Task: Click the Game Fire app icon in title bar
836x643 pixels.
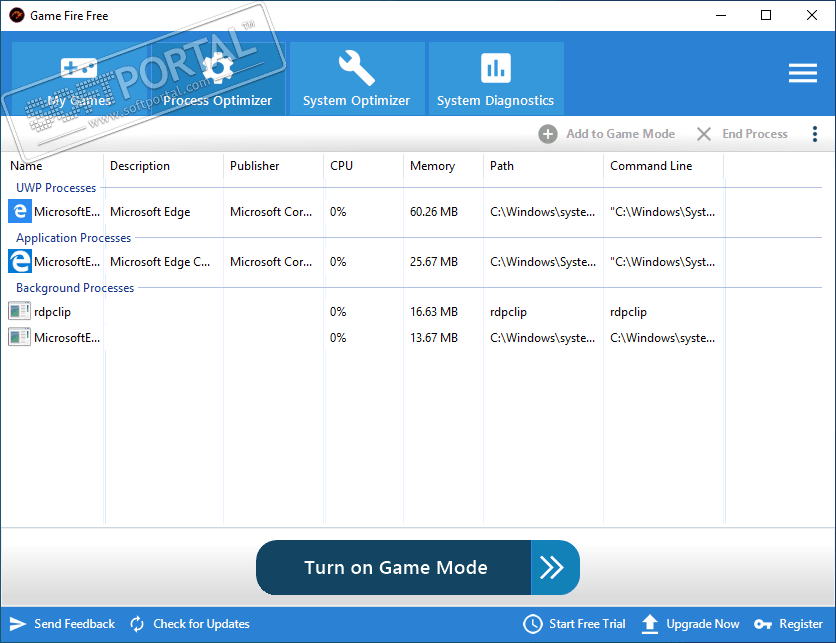Action: click(17, 15)
